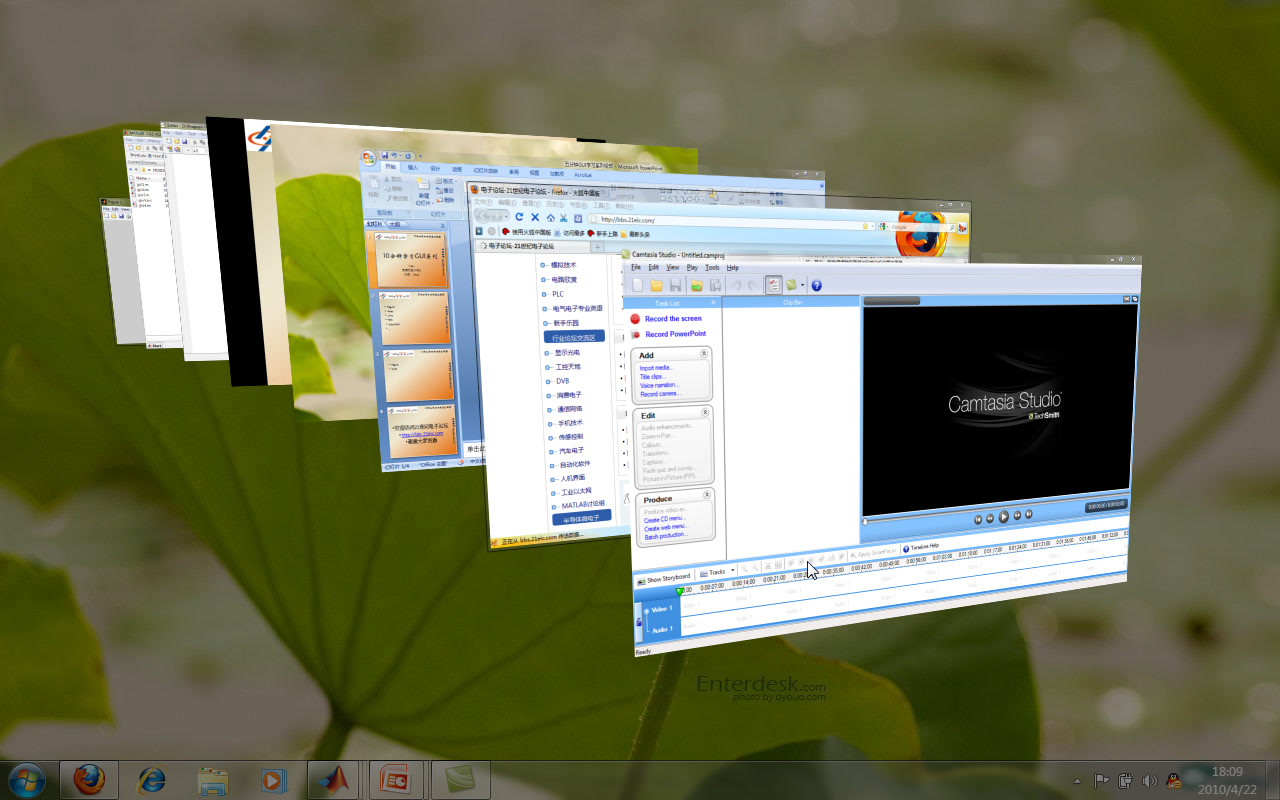Click Rewind button in preview controls

(x=990, y=517)
